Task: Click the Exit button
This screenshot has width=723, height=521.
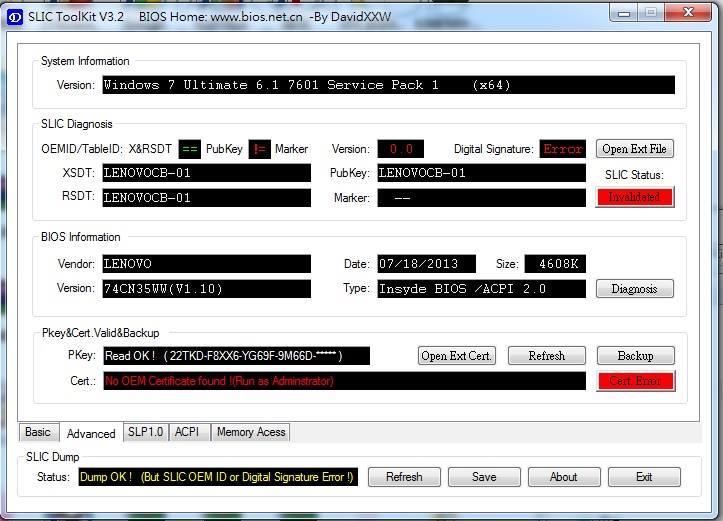Action: coord(644,477)
